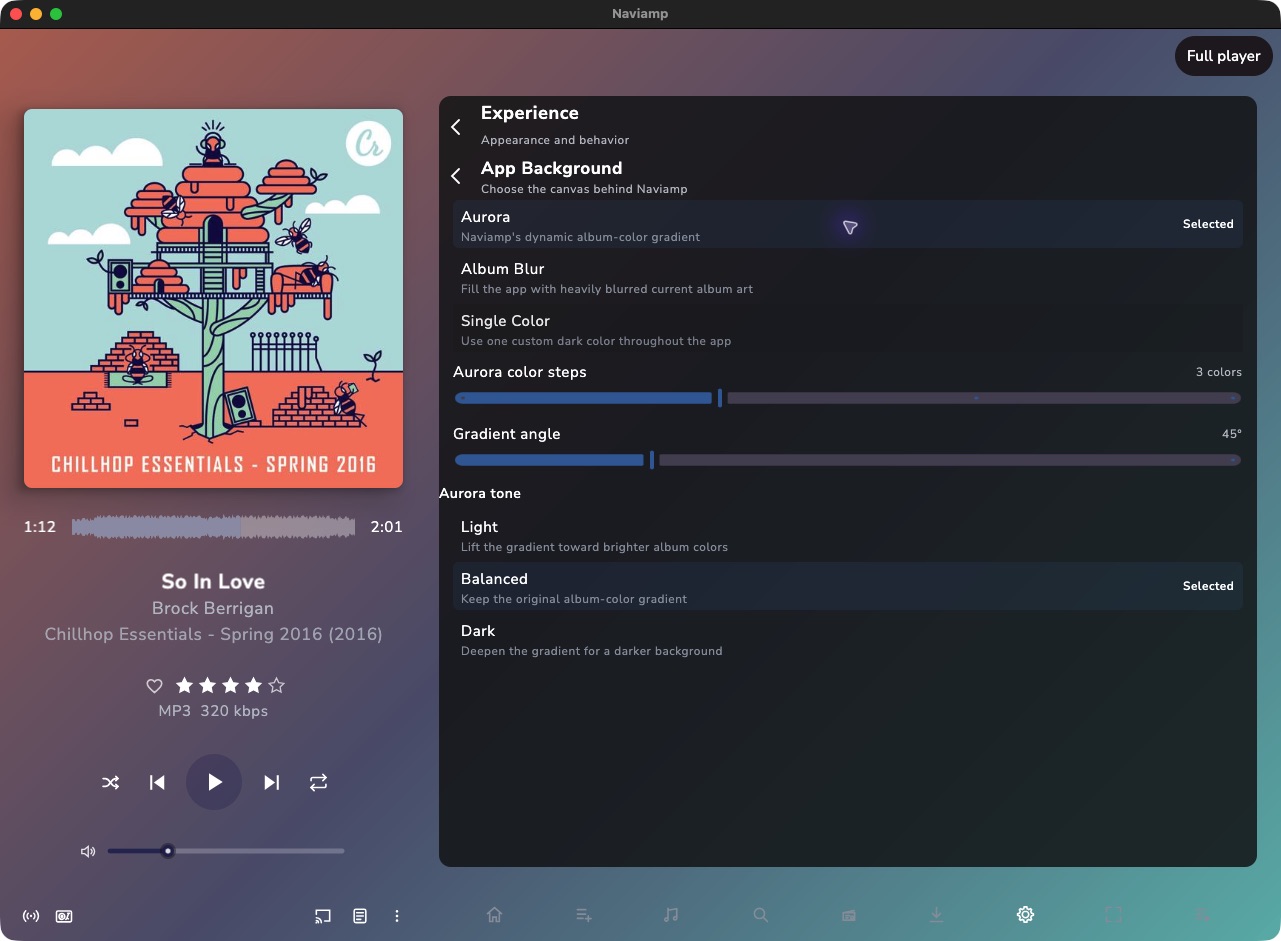Go back from App Background
The height and width of the screenshot is (941, 1281).
pos(456,176)
